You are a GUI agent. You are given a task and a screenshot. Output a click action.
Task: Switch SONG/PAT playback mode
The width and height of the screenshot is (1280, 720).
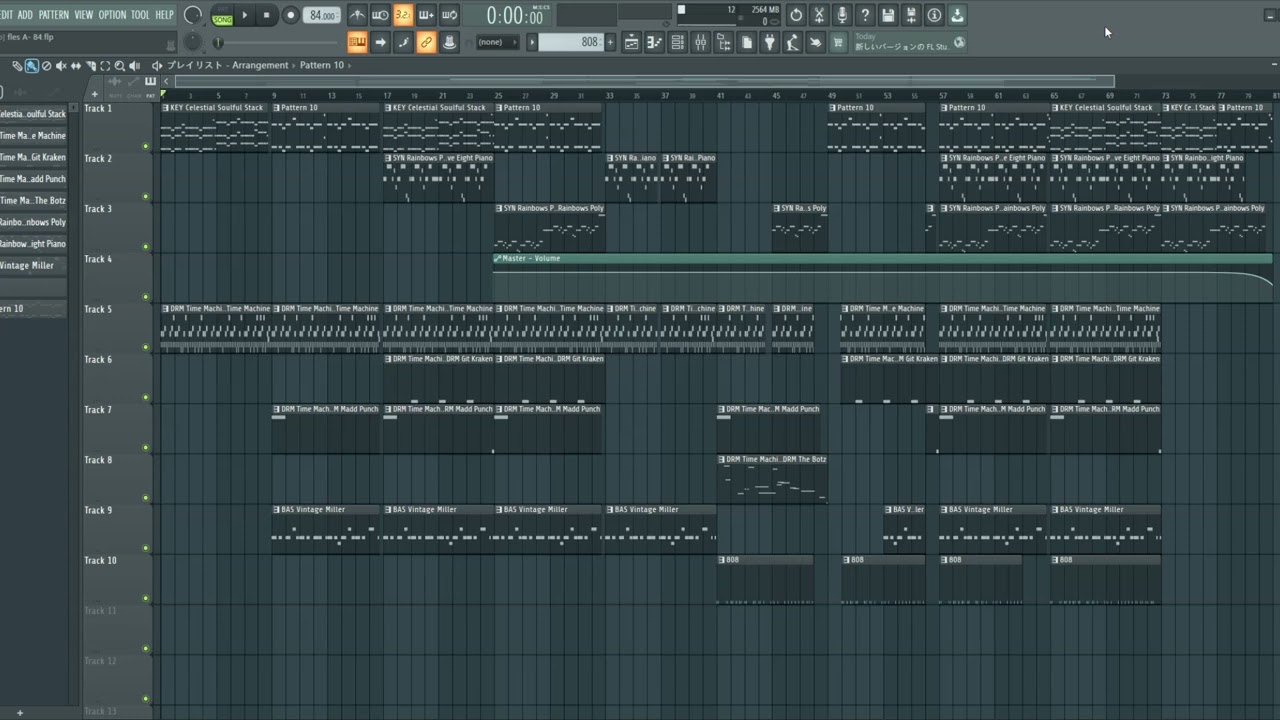[222, 15]
